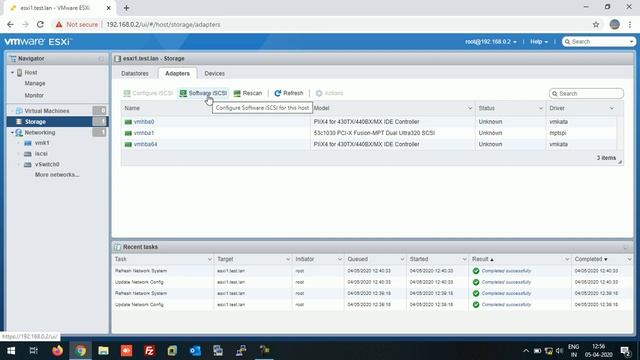Open the vSwitch0 network item

click(47, 164)
